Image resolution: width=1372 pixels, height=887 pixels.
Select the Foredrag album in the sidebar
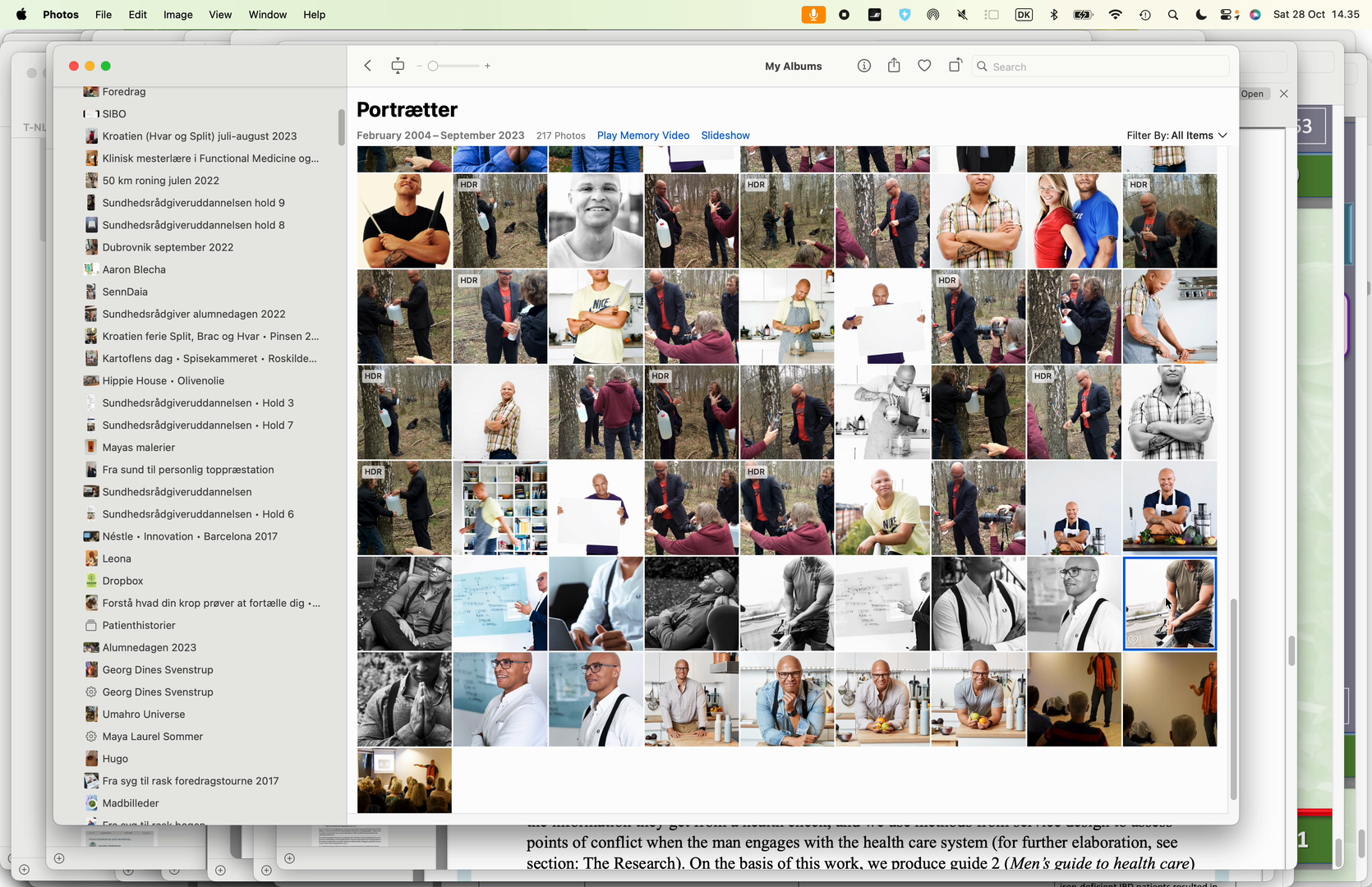(x=124, y=92)
